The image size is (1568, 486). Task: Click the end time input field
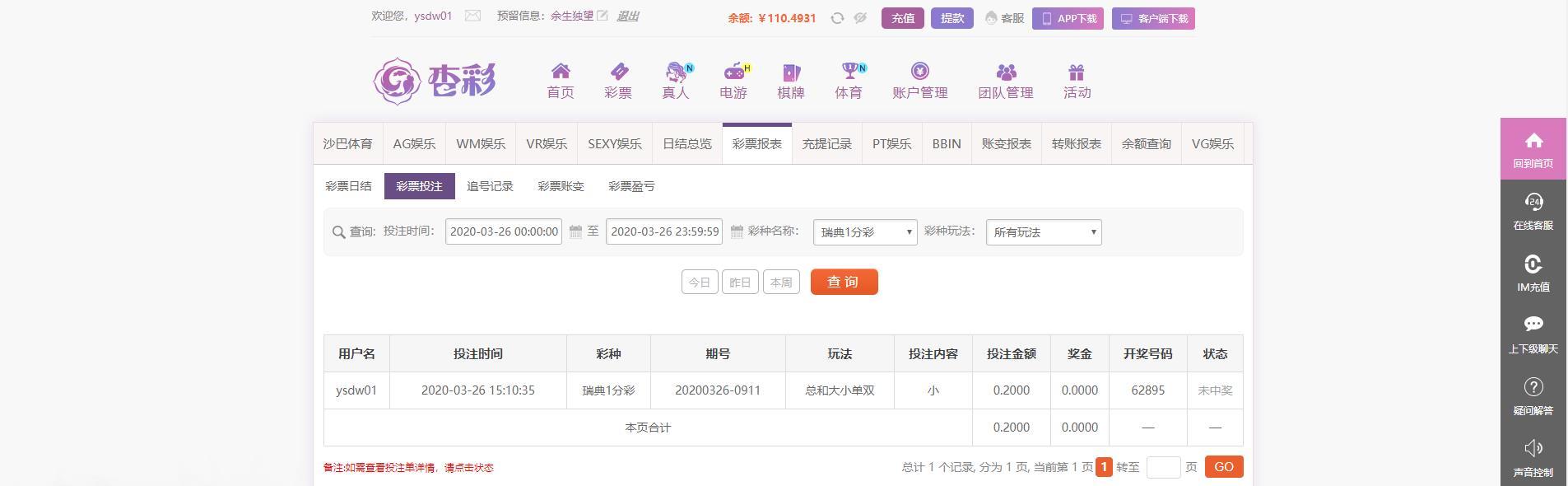(x=664, y=231)
